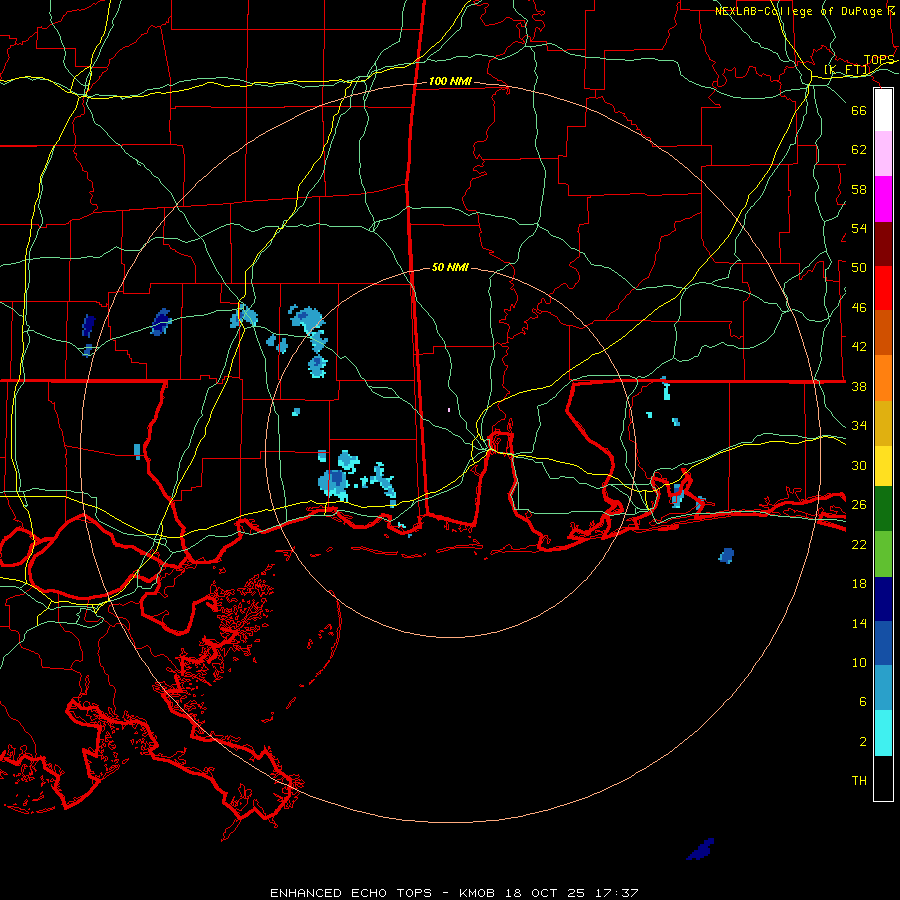Select the light green legend swatch

(883, 554)
